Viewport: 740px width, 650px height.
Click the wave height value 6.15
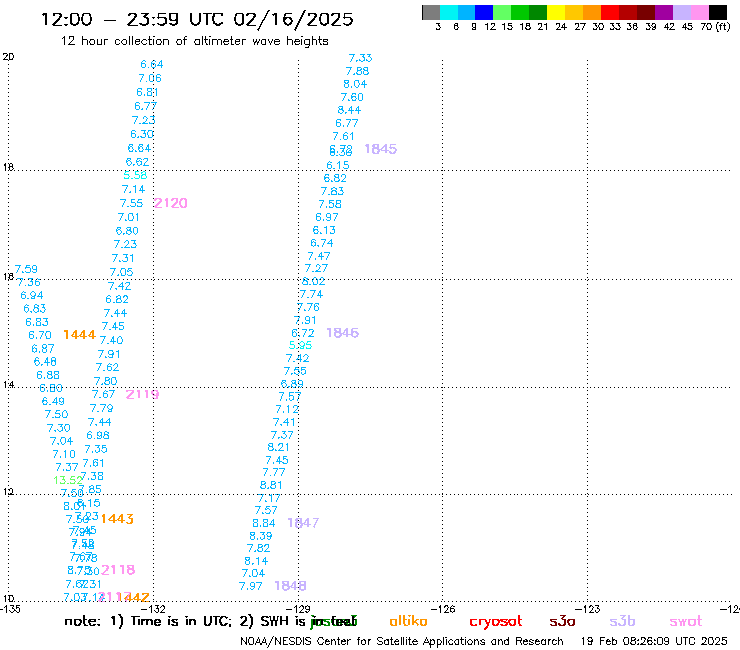(338, 165)
